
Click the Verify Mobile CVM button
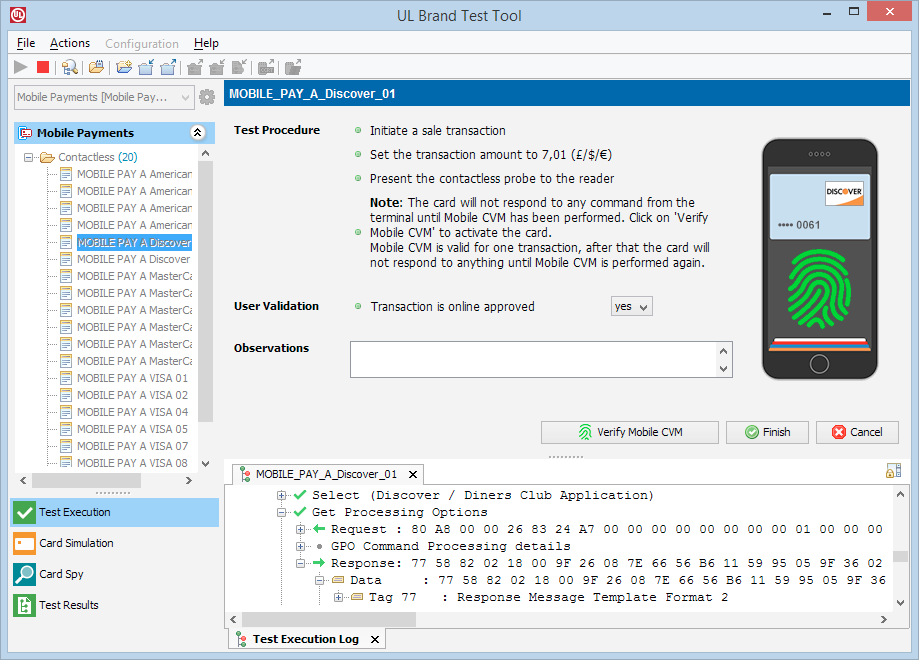point(629,433)
